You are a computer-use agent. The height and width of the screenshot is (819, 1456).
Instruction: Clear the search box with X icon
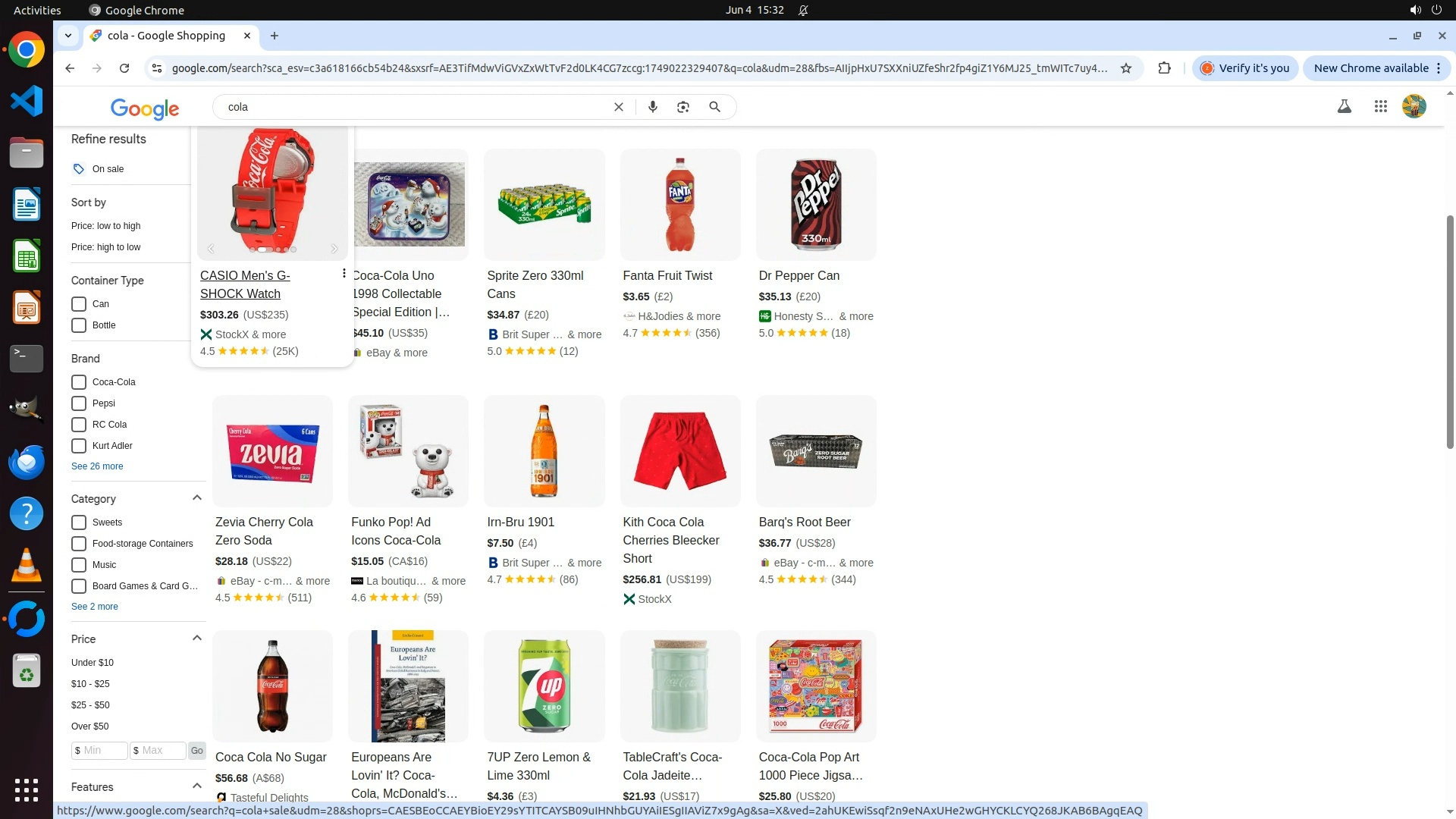(619, 107)
